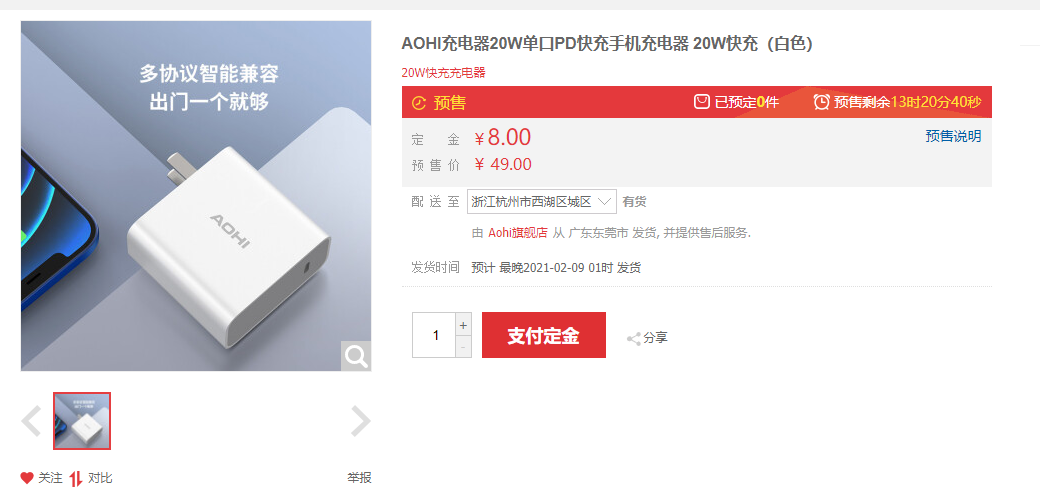Click the 支付定金 button
This screenshot has width=1040, height=487.
pyautogui.click(x=544, y=335)
